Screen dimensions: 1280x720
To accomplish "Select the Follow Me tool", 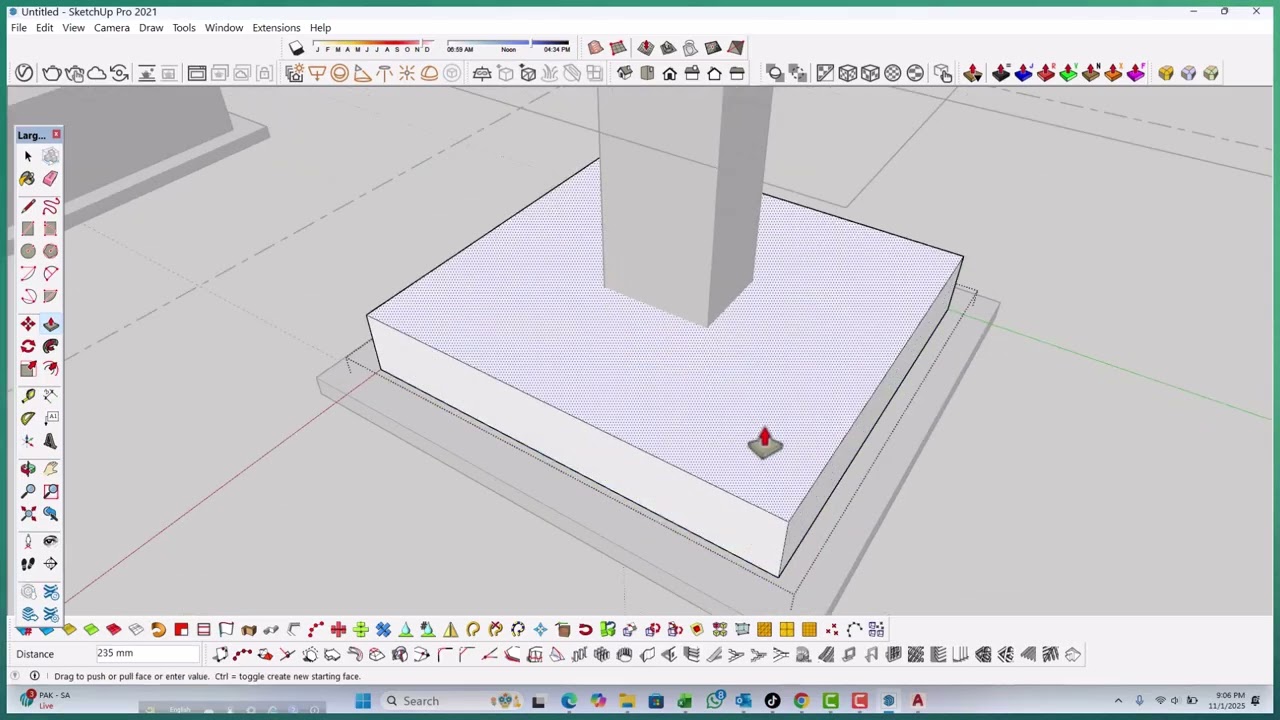I will click(50, 346).
